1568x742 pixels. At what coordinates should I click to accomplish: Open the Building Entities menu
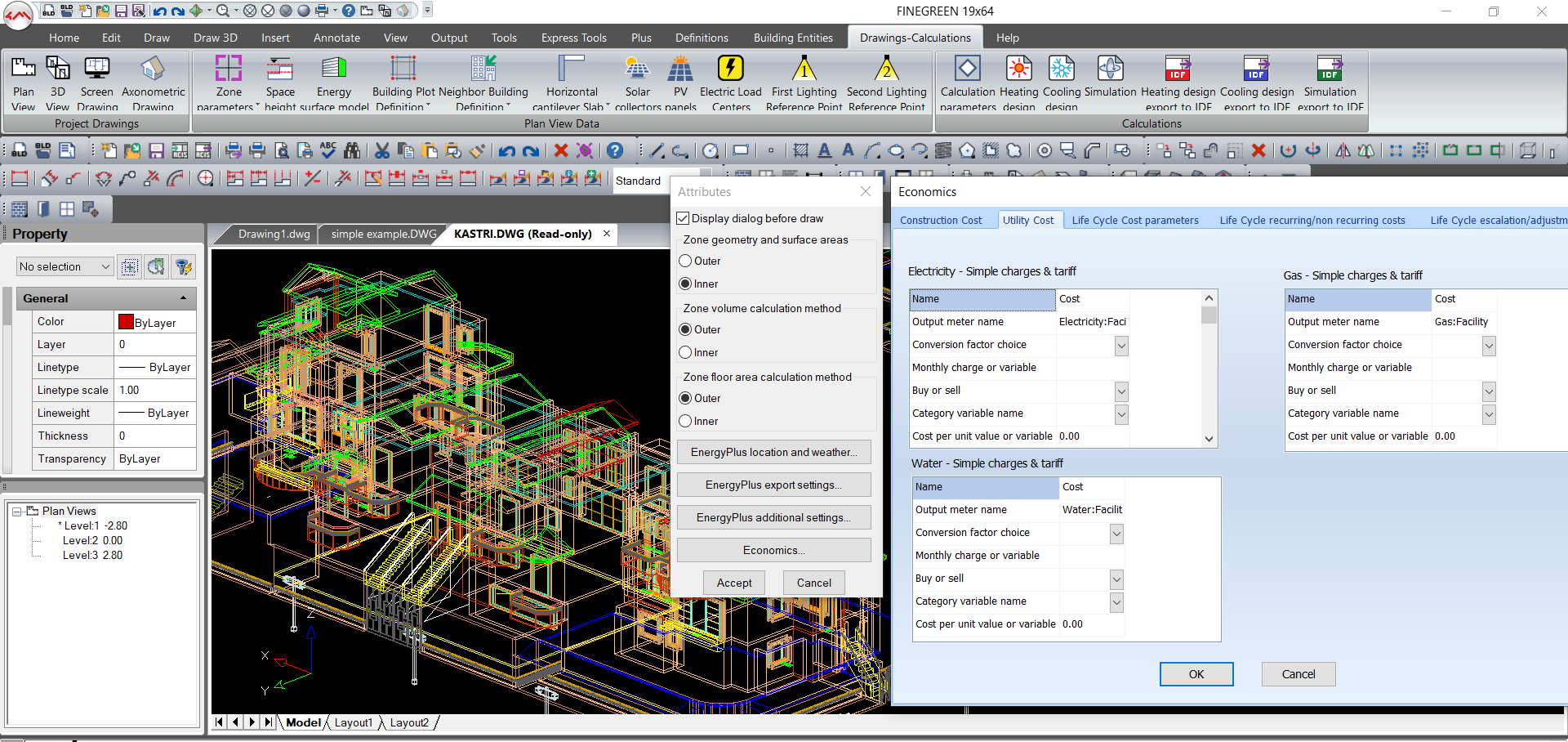click(x=792, y=38)
